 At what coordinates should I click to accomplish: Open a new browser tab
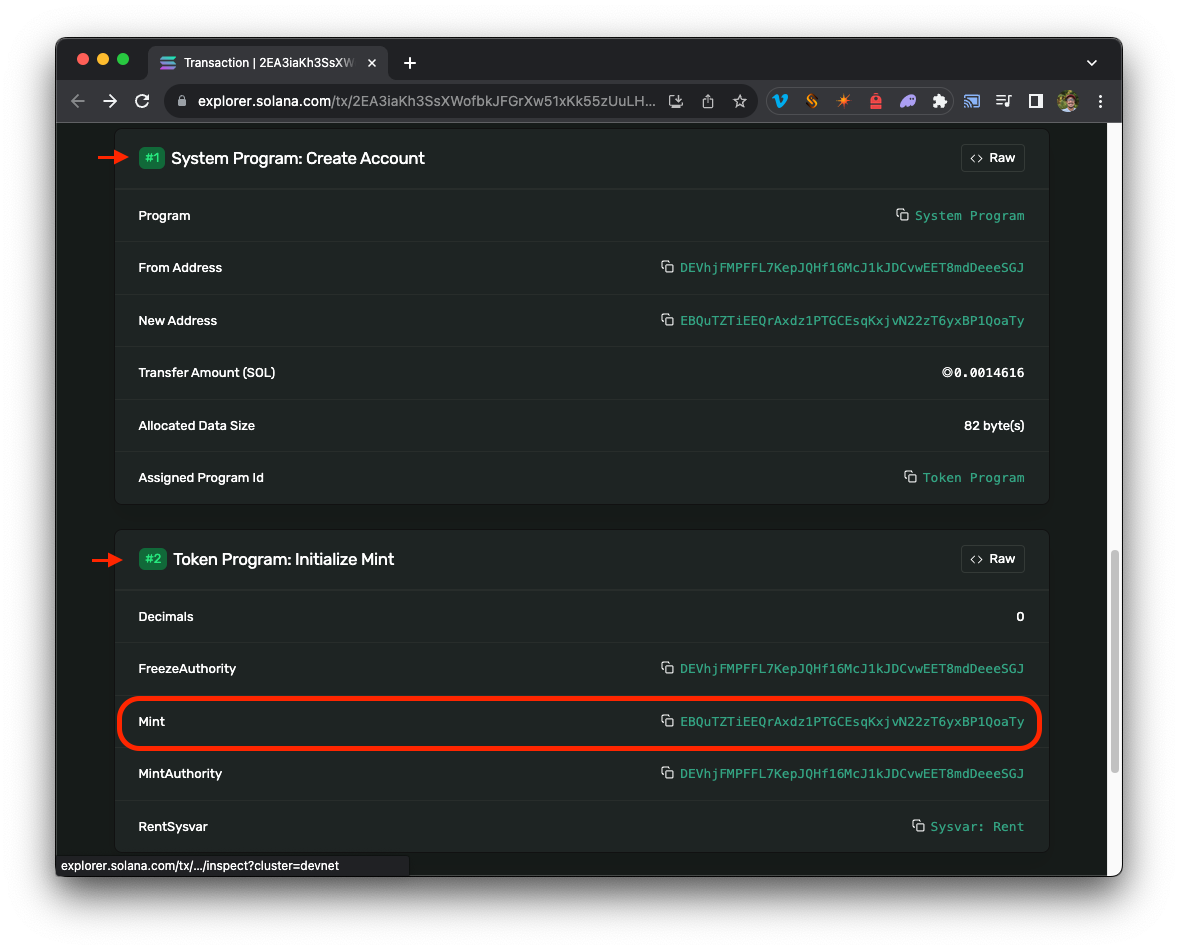(x=409, y=63)
